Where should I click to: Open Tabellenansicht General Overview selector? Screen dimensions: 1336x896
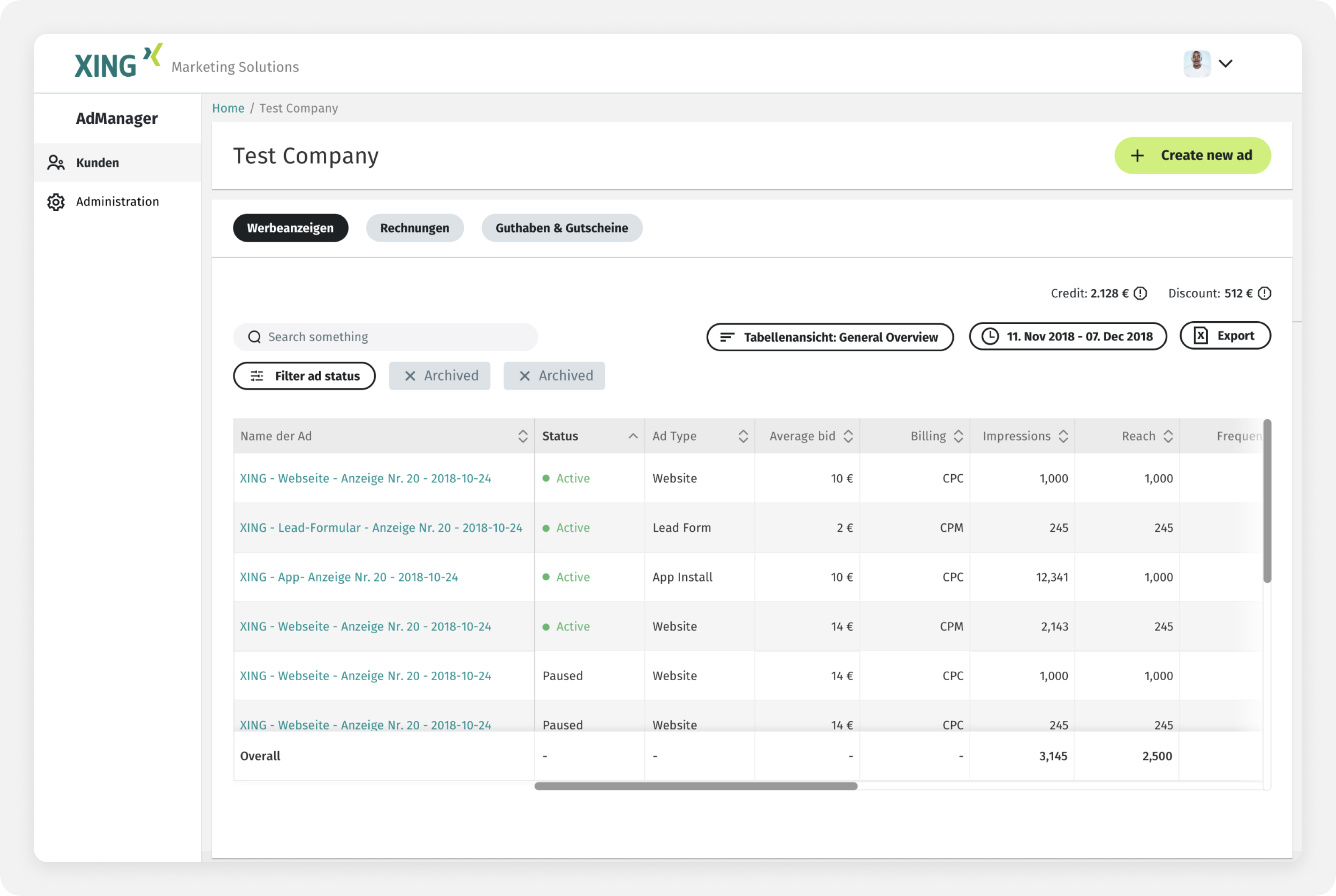(830, 337)
